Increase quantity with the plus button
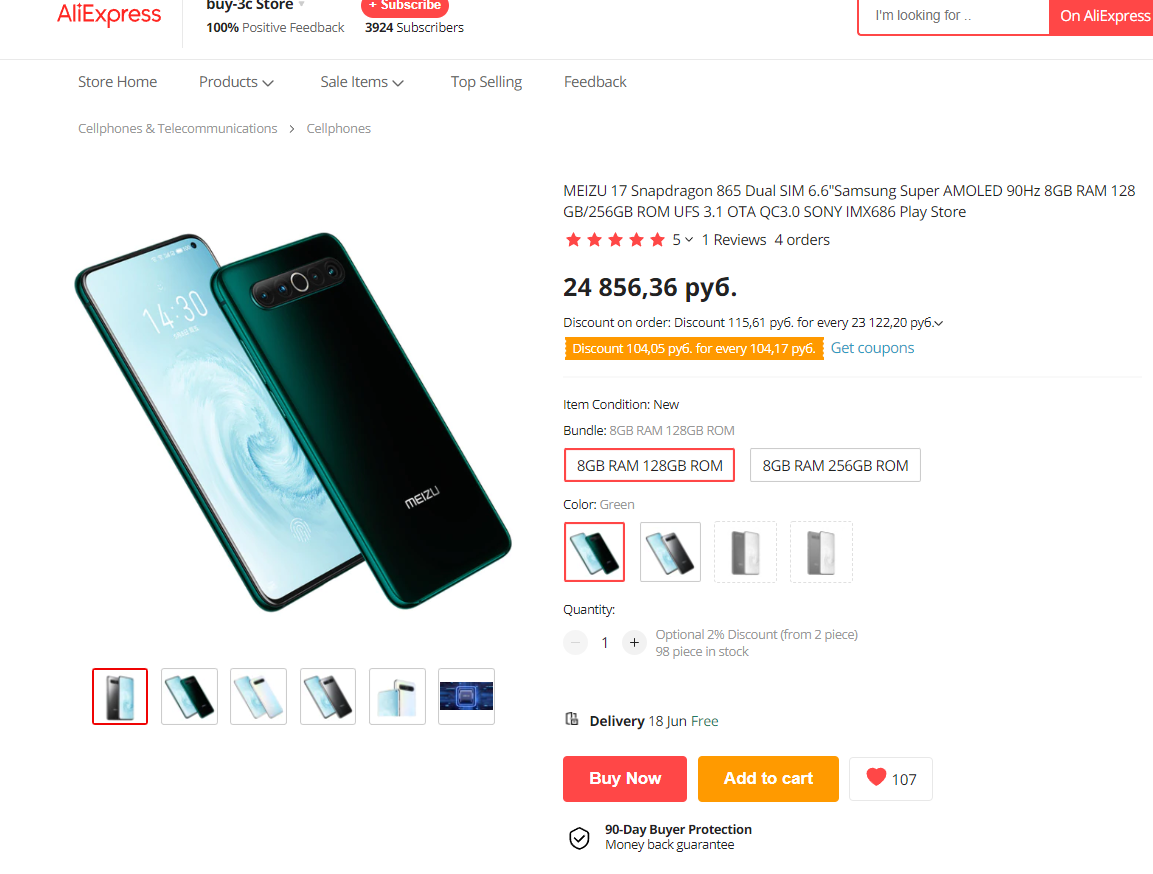1153x874 pixels. [x=634, y=642]
